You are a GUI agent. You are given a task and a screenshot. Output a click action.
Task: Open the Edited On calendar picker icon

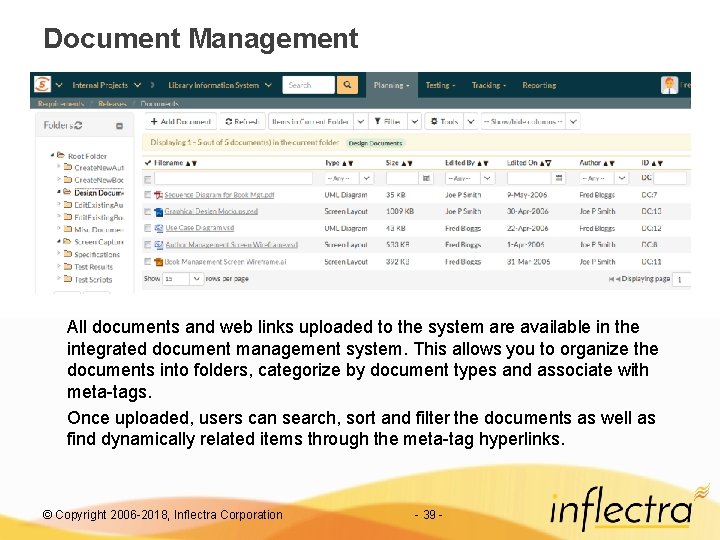[x=559, y=178]
